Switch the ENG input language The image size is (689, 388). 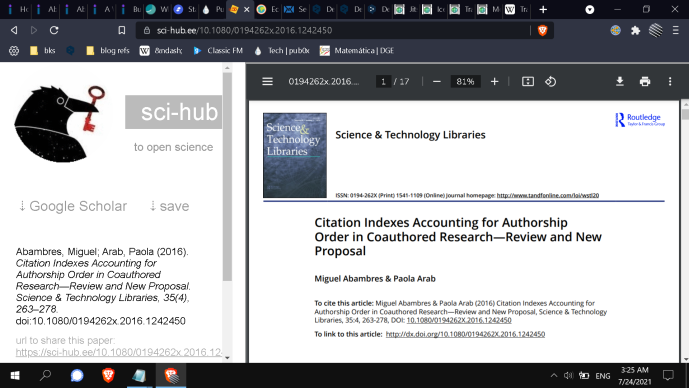point(603,376)
